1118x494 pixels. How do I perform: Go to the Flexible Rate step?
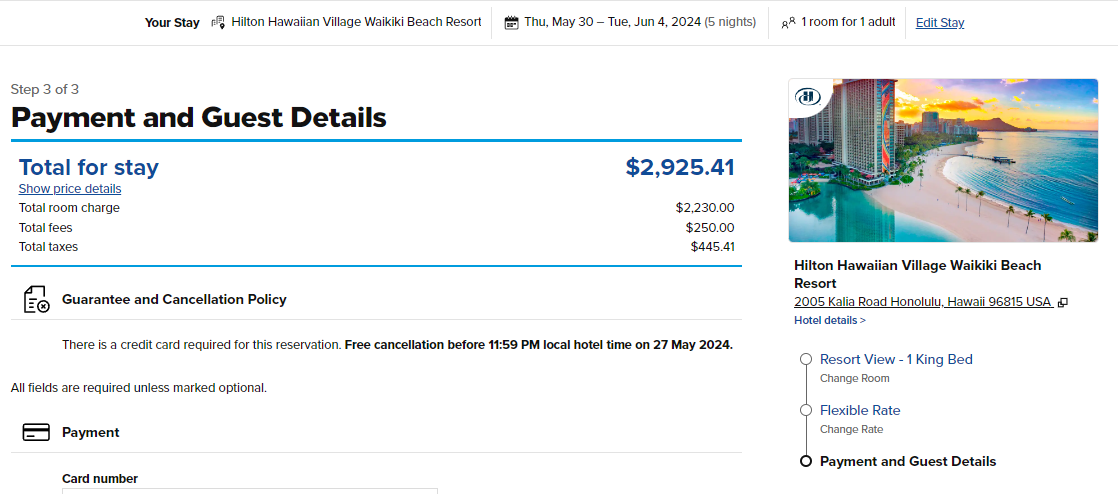(860, 410)
